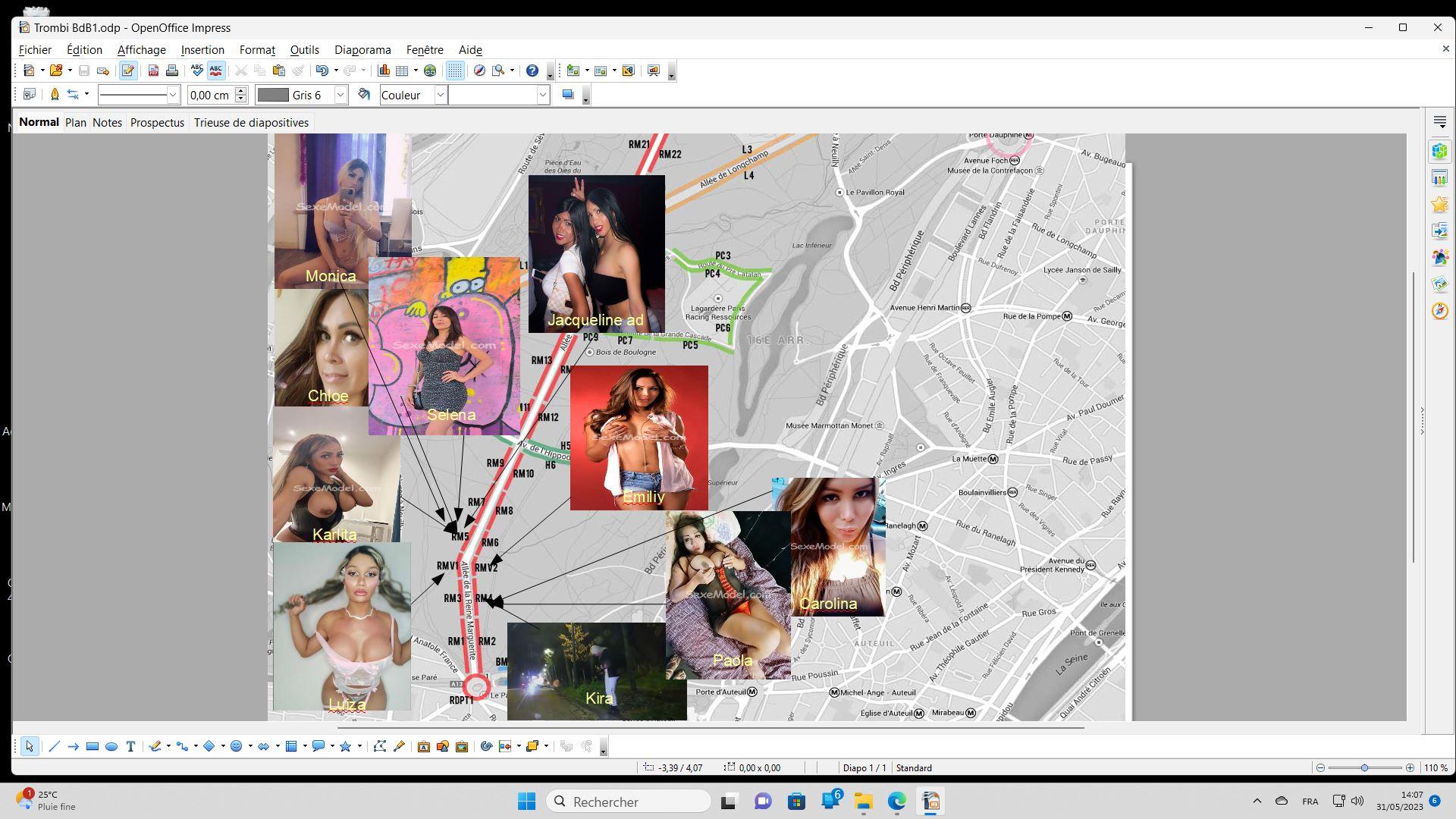Toggle the AutoSpellcheck button
Viewport: 1456px width, 819px height.
pos(216,71)
